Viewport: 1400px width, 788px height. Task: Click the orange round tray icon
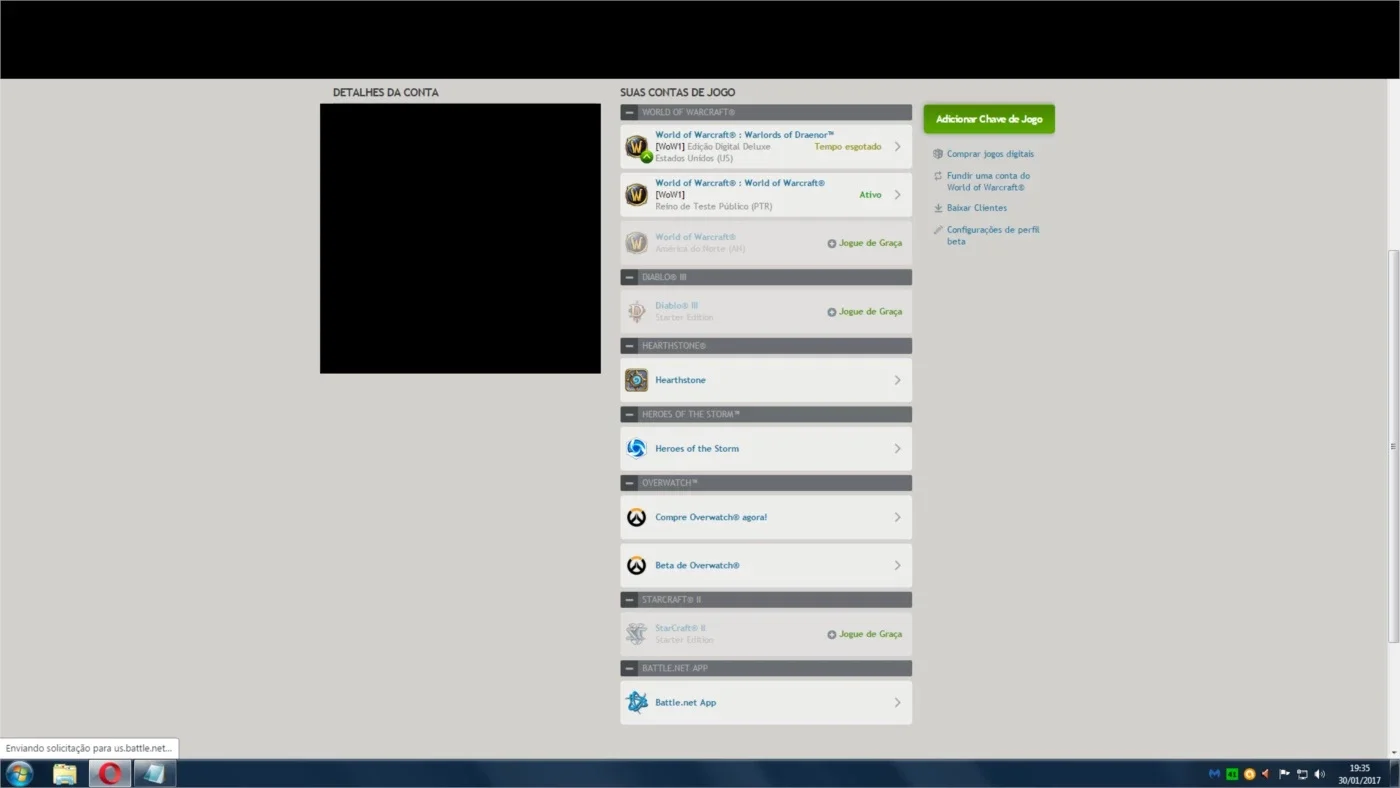pyautogui.click(x=1249, y=774)
